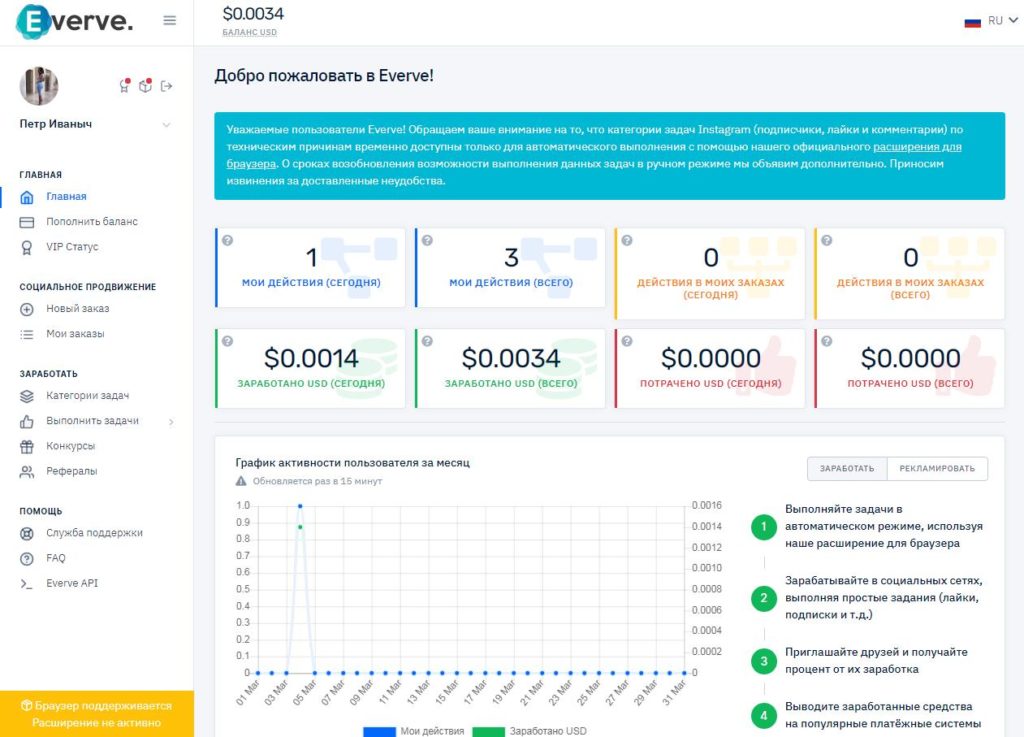This screenshot has height=737, width=1024.
Task: Open Конкурсы page
Action: (71, 446)
